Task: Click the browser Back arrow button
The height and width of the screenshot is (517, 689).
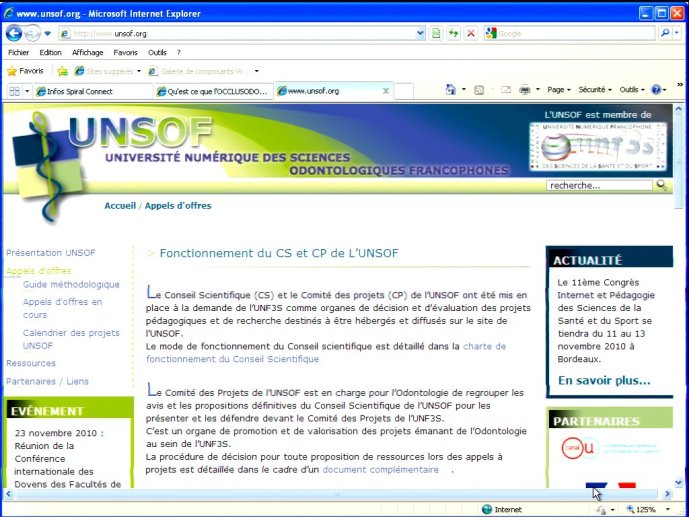Action: tap(14, 33)
